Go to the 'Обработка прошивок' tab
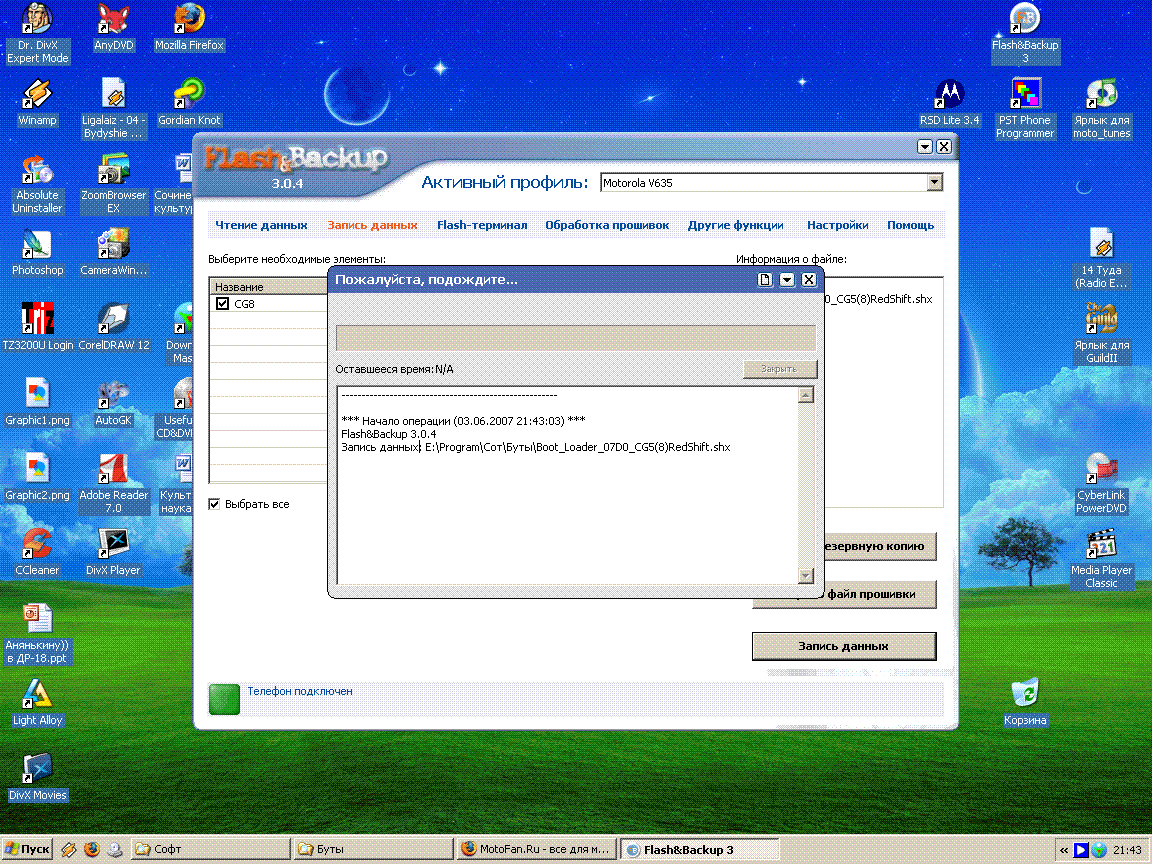Image resolution: width=1152 pixels, height=864 pixels. click(607, 225)
